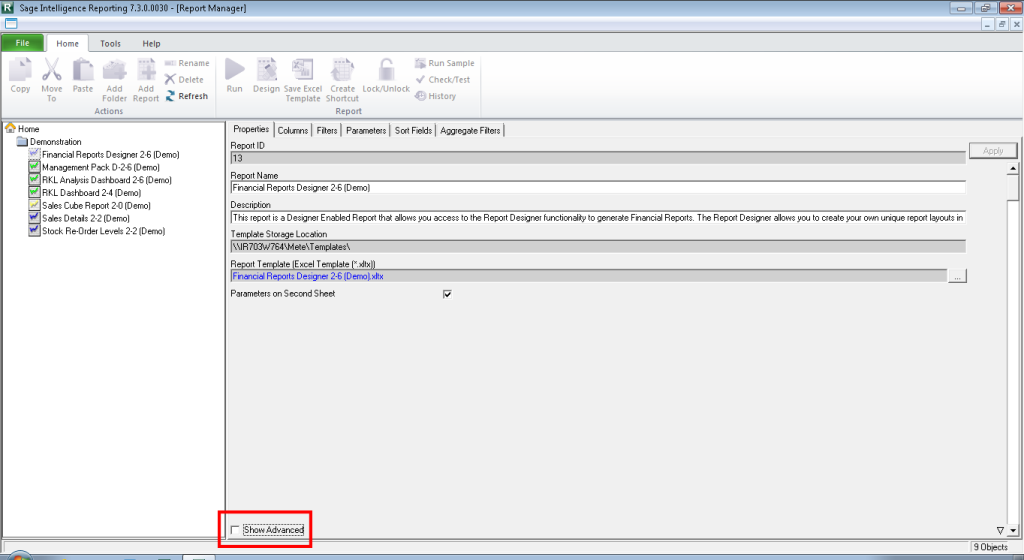Select the Home node in tree

(23, 129)
